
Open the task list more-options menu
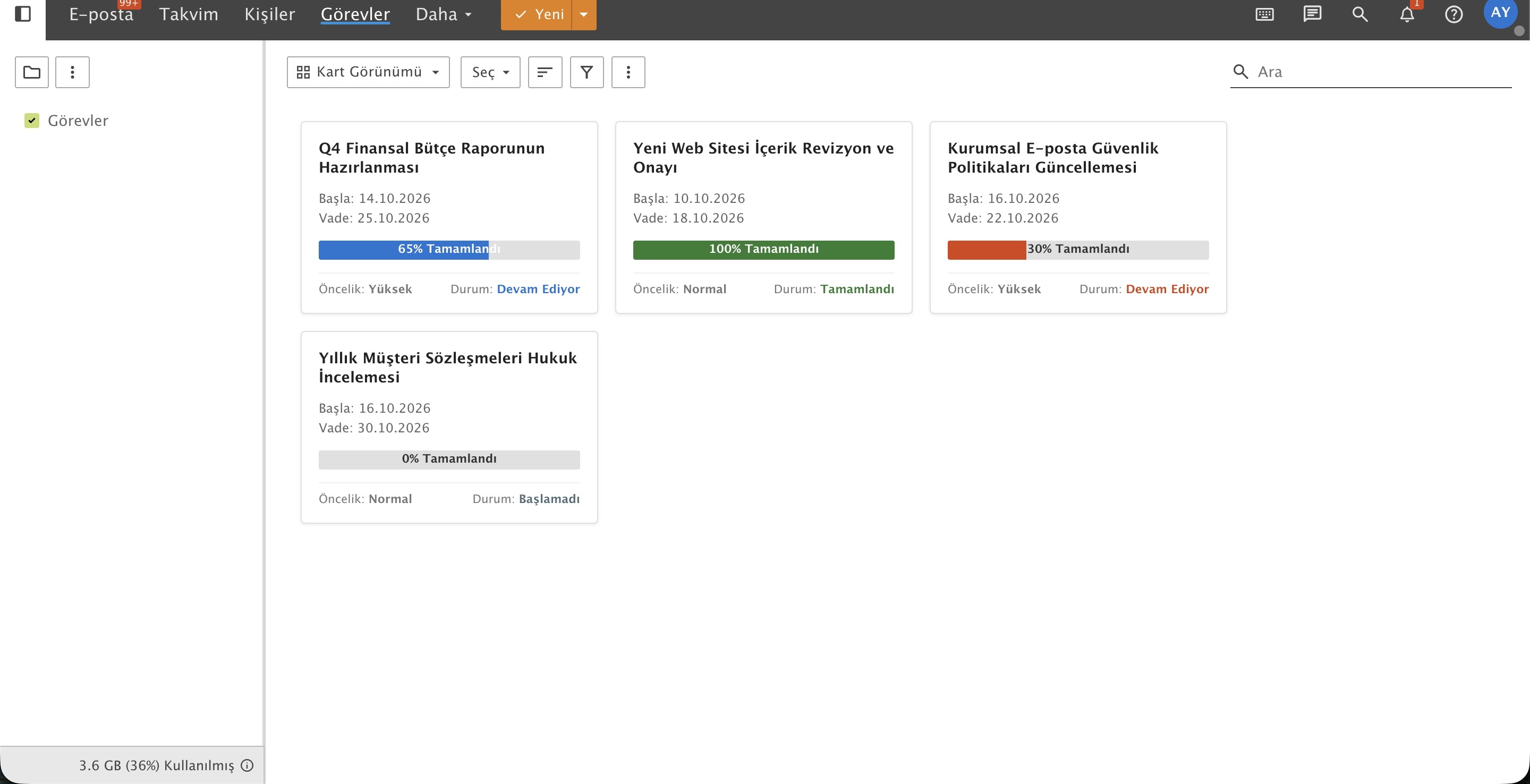[x=628, y=72]
